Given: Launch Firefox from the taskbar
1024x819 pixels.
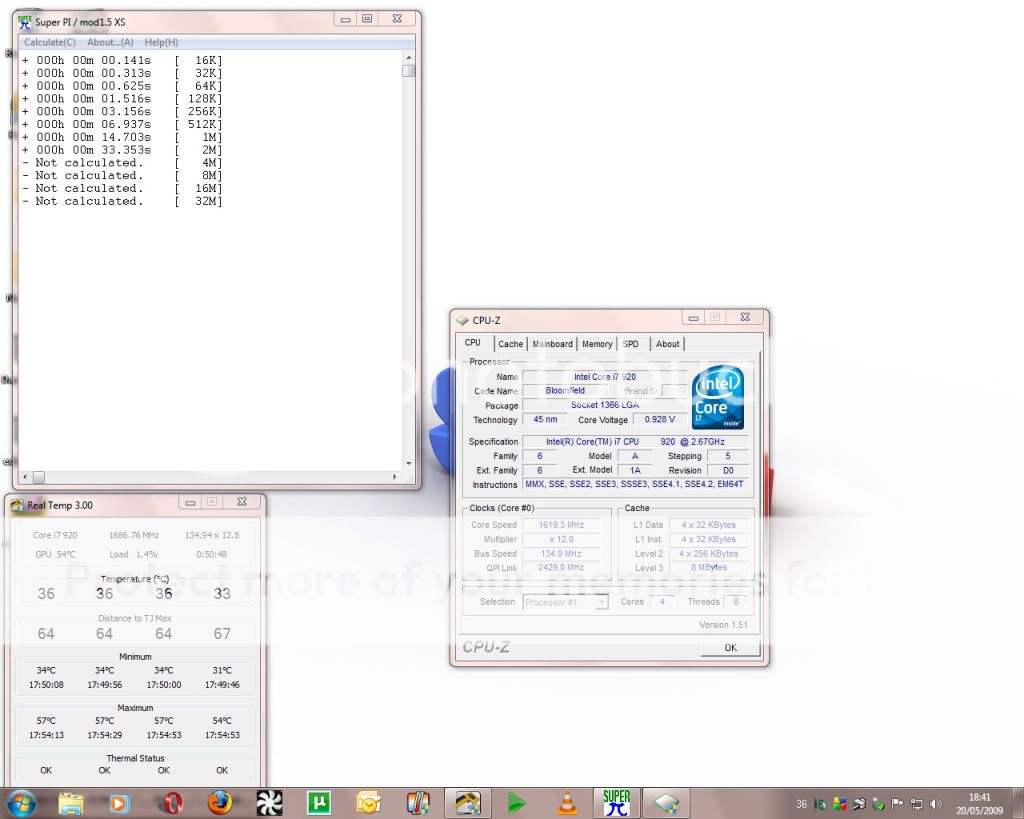Looking at the screenshot, I should [x=220, y=803].
